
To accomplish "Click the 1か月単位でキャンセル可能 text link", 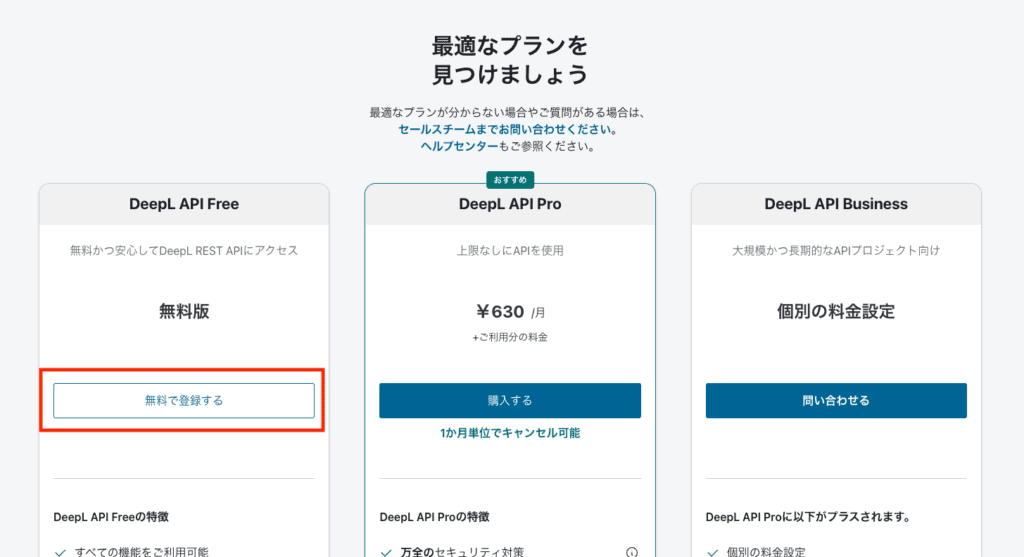I will [x=510, y=433].
